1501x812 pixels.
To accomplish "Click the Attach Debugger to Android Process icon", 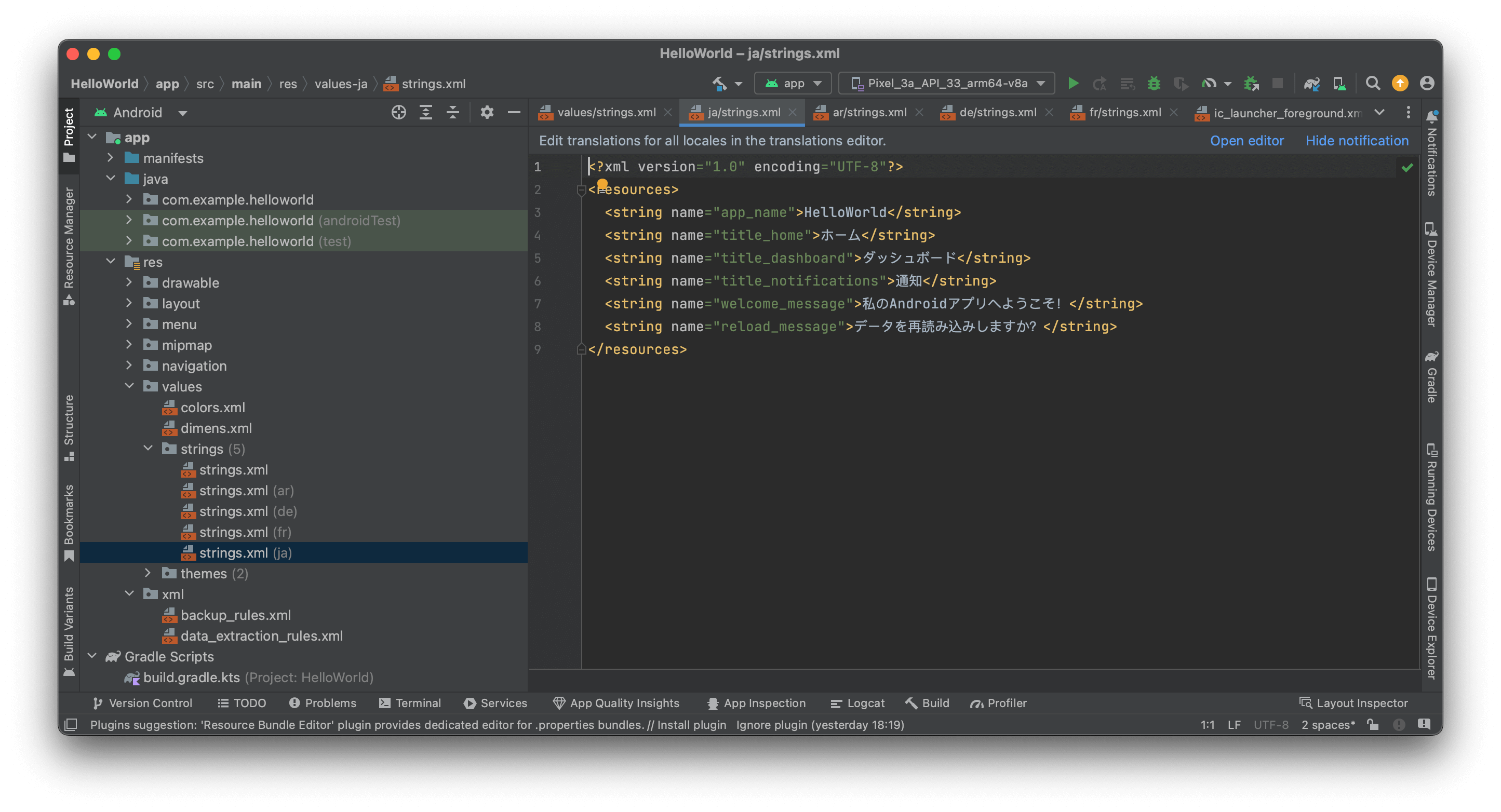I will click(x=1251, y=83).
